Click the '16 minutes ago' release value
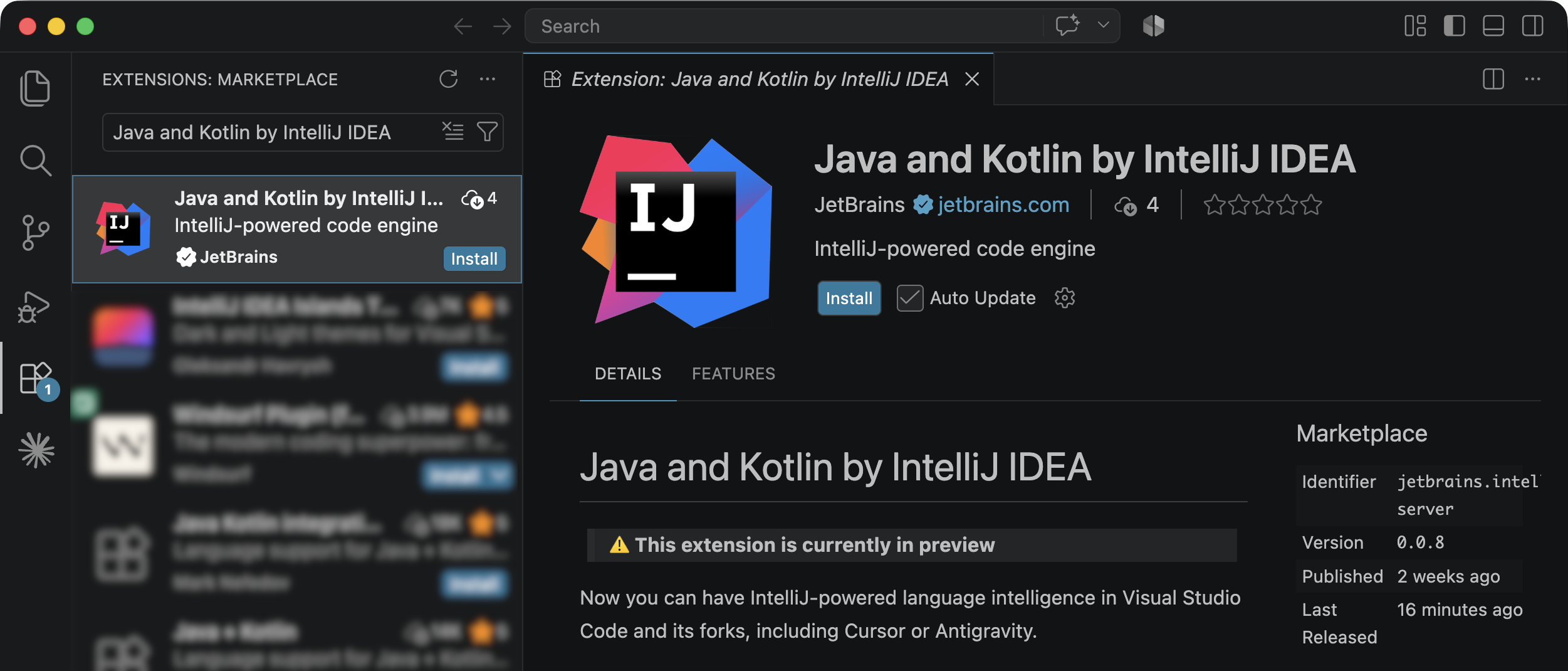Image resolution: width=1568 pixels, height=671 pixels. (x=1460, y=610)
